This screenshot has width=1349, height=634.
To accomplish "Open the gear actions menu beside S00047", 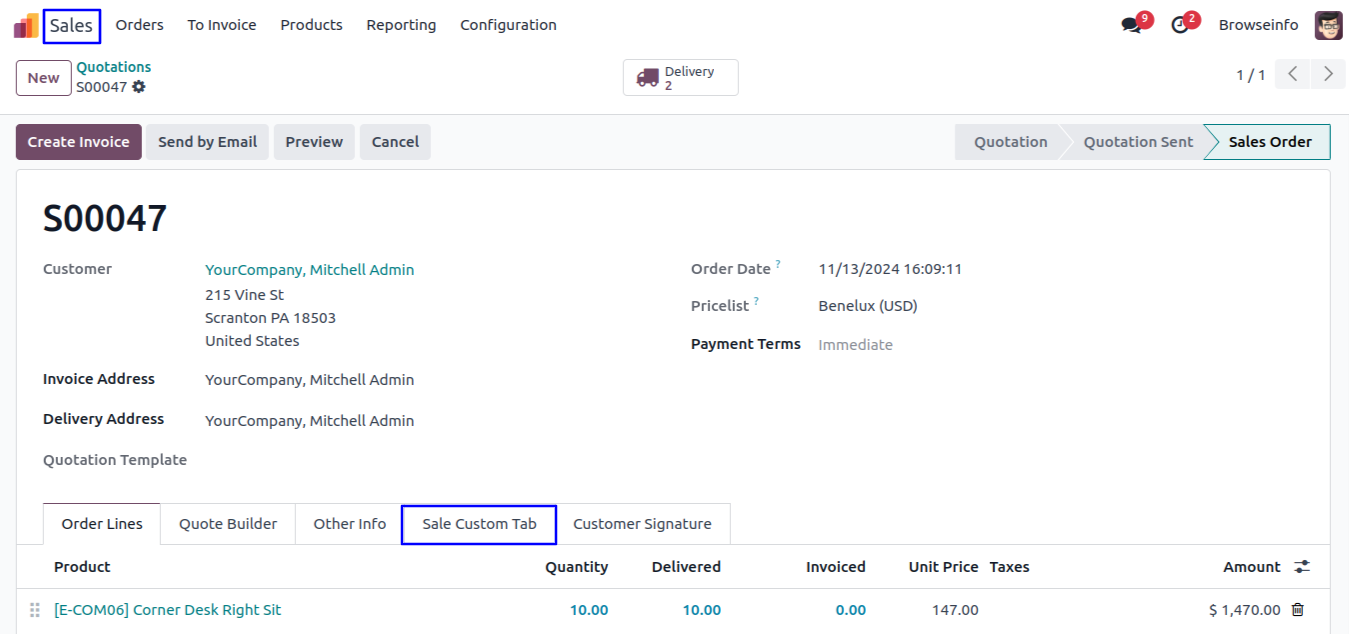I will (139, 87).
